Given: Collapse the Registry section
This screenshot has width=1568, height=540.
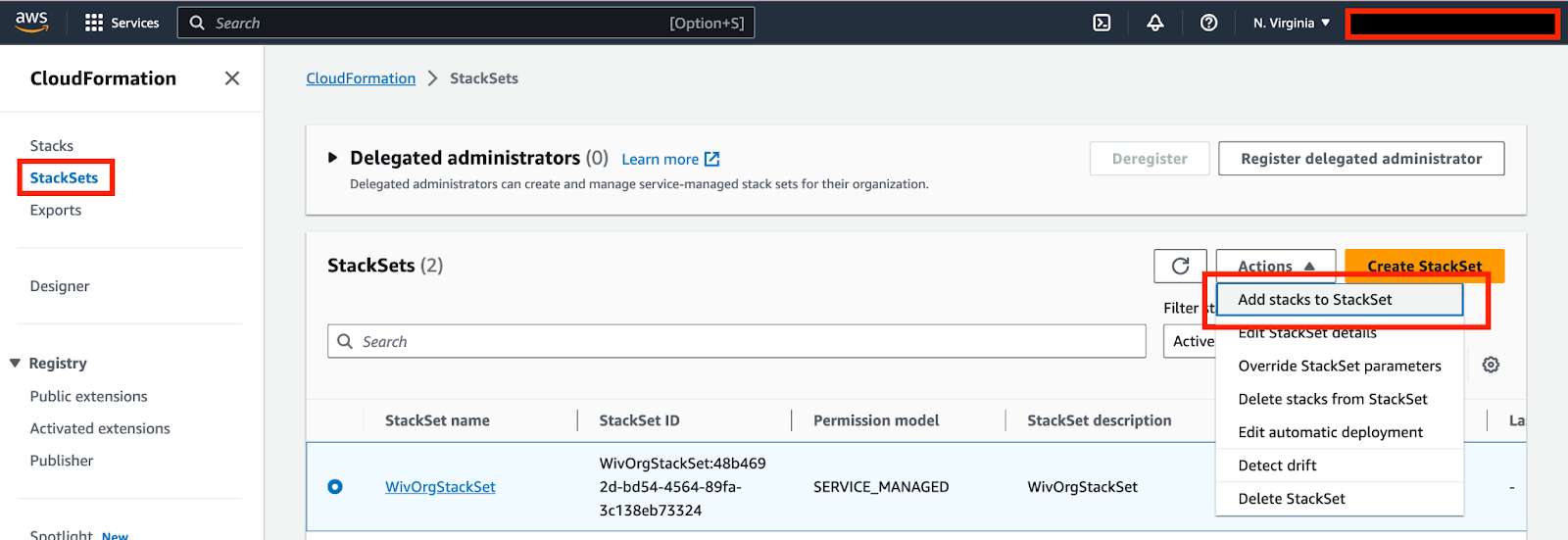Looking at the screenshot, I should 15,363.
